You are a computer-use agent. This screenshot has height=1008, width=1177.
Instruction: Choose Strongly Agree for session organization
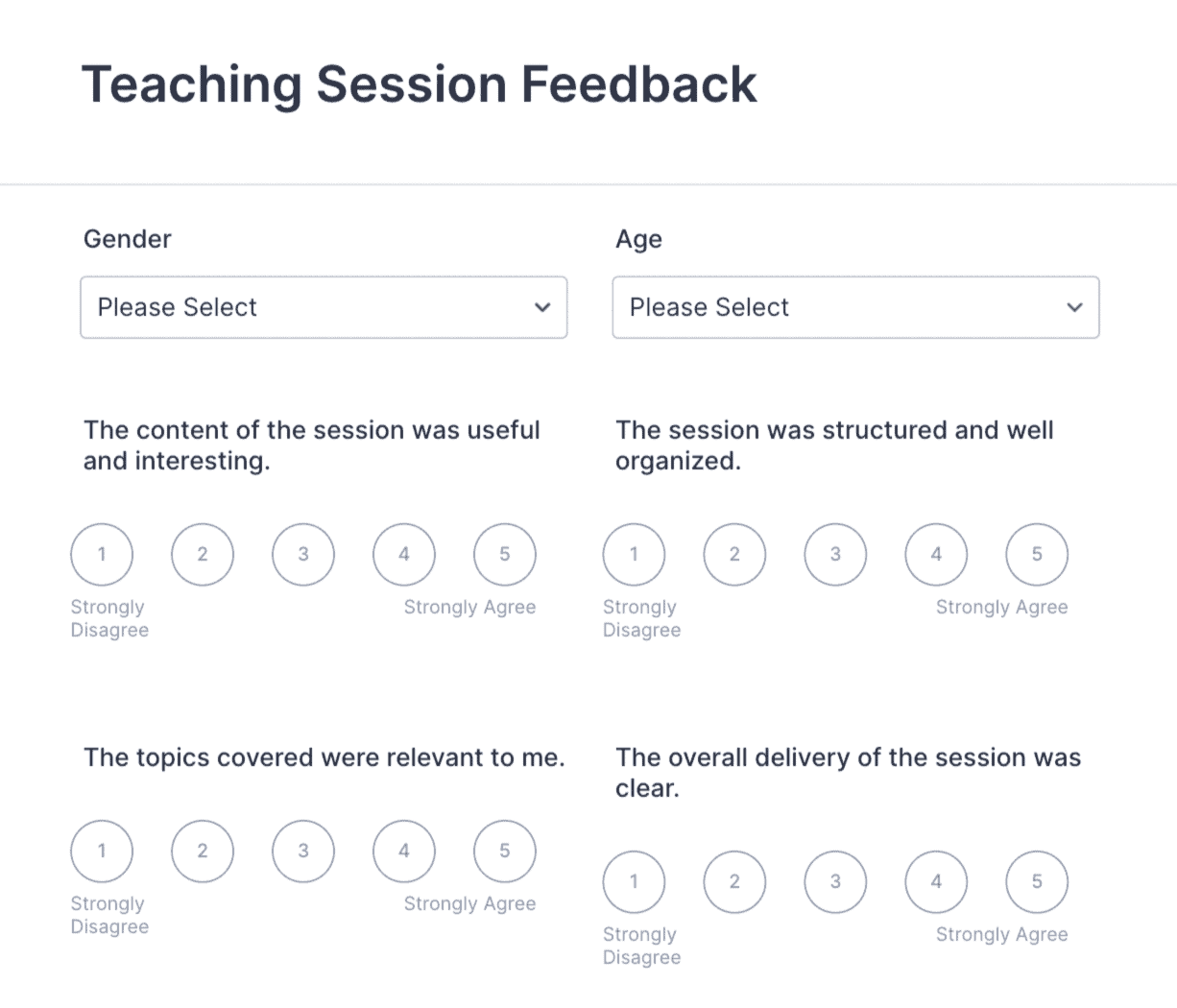tap(1036, 554)
